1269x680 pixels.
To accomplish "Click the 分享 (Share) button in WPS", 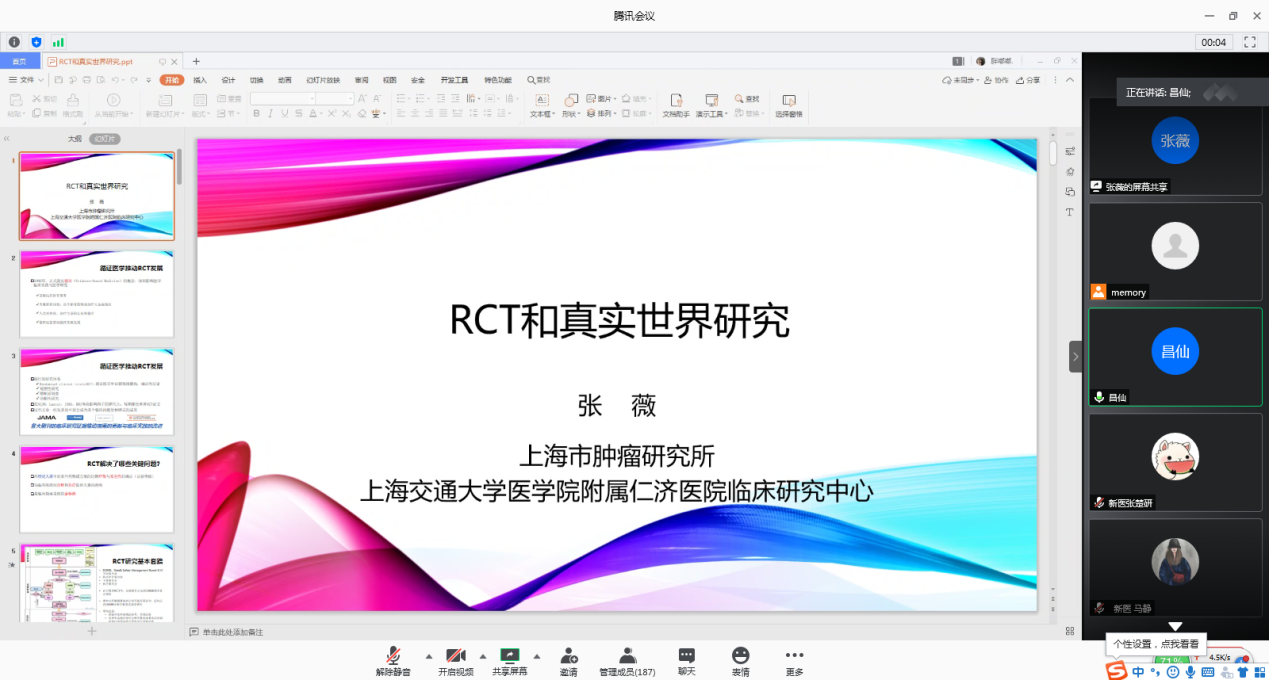I will pyautogui.click(x=1029, y=80).
